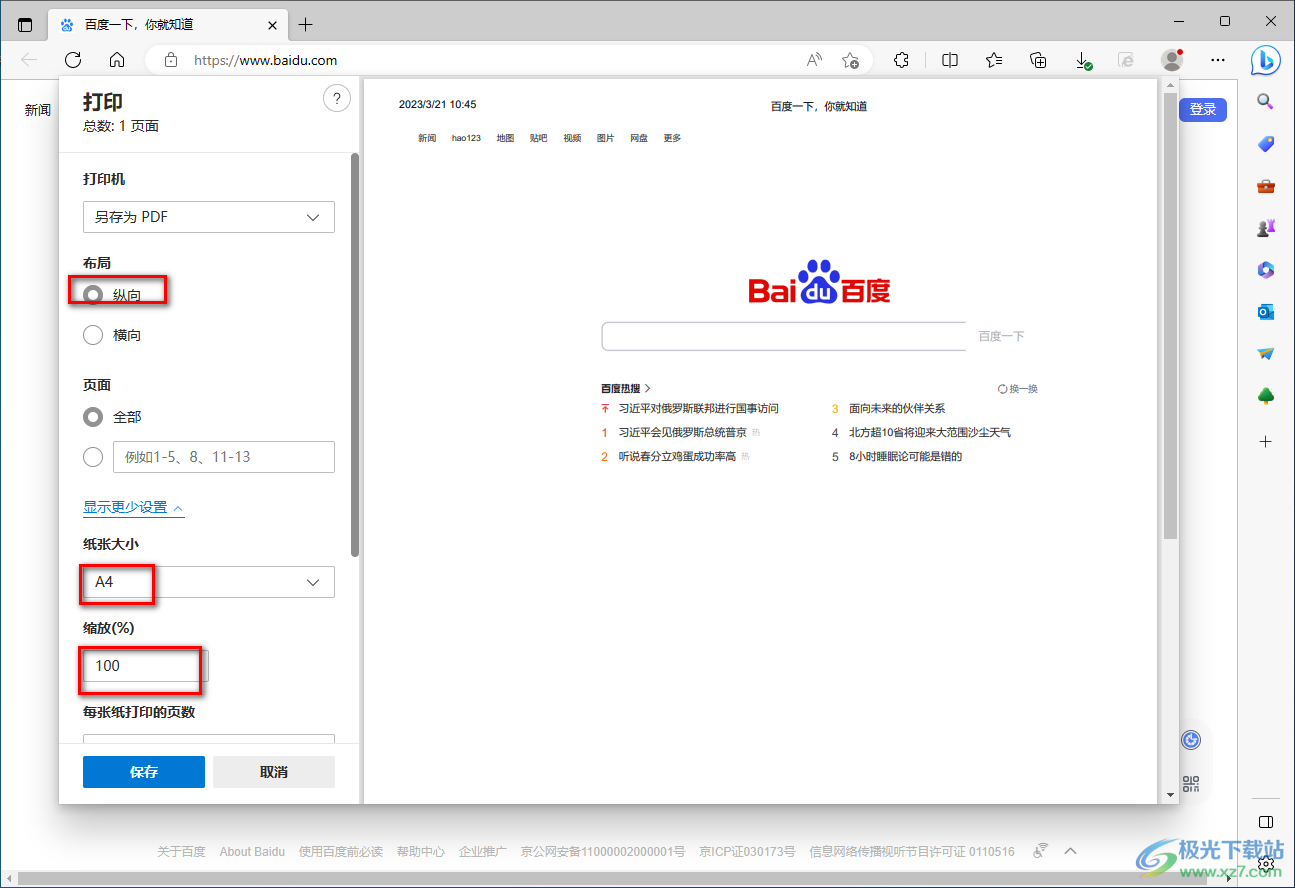Open 帮助中心 footer link
Screen dimensions: 1295x888
pos(421,852)
